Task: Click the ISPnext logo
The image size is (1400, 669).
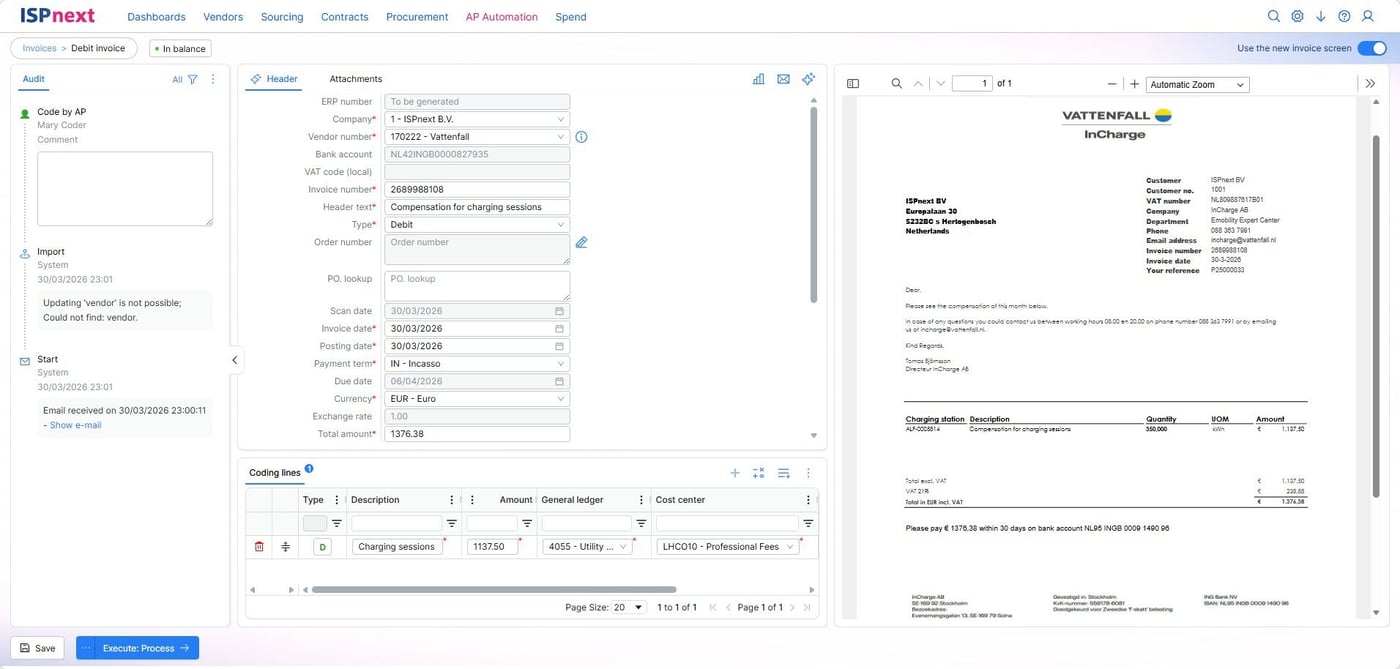Action: 56,16
